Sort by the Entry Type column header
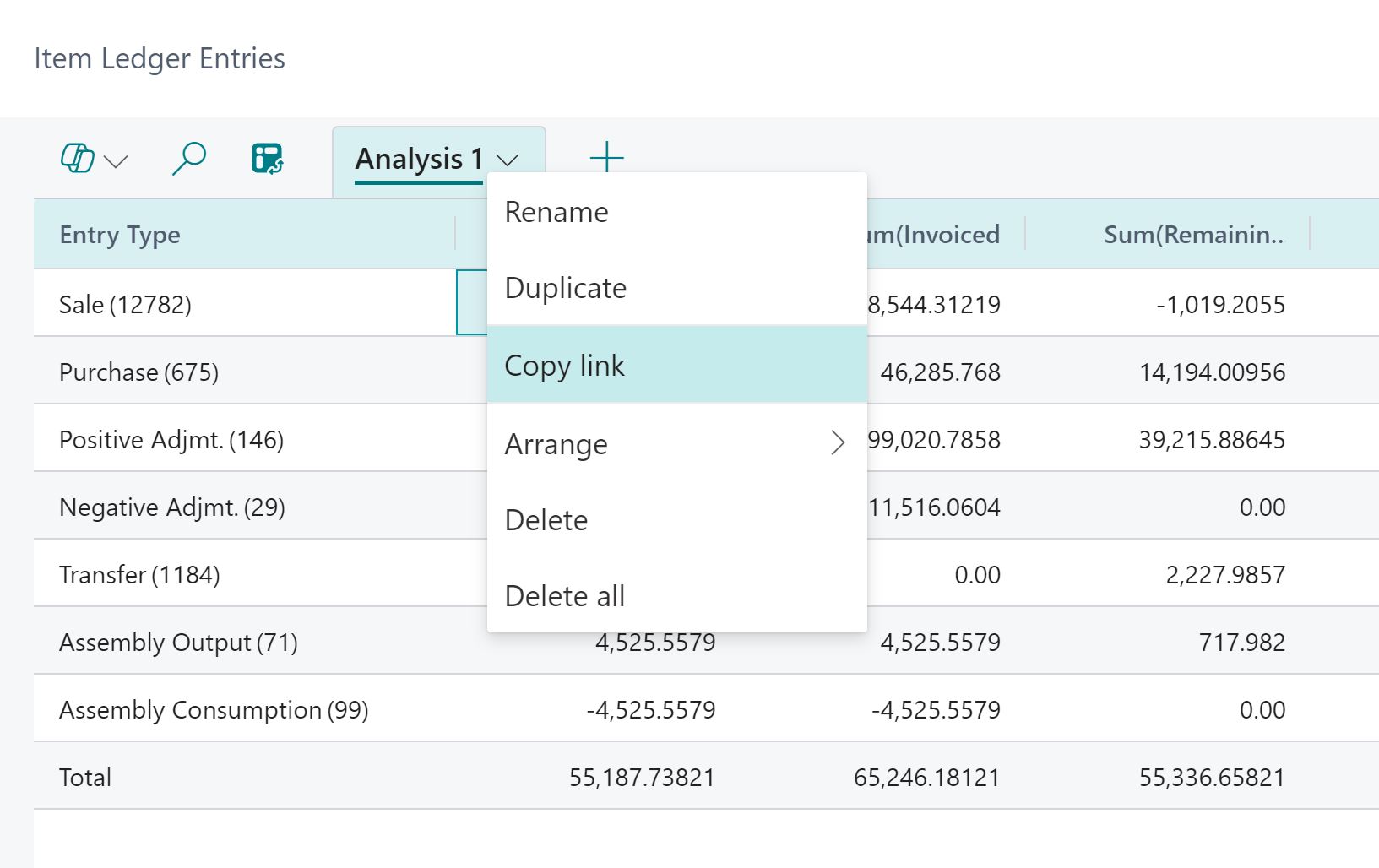Viewport: 1379px width, 868px height. pos(119,235)
